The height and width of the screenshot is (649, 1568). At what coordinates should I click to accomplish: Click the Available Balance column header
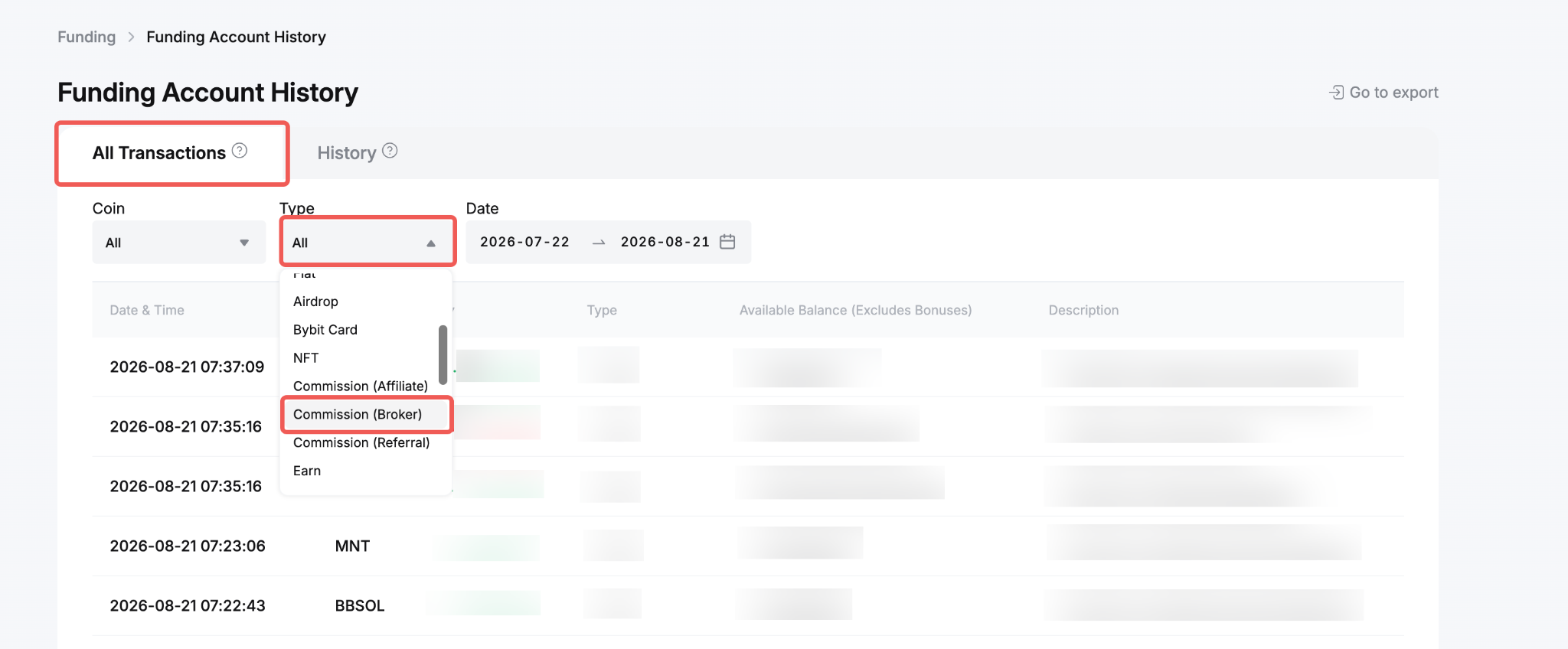[x=855, y=310]
